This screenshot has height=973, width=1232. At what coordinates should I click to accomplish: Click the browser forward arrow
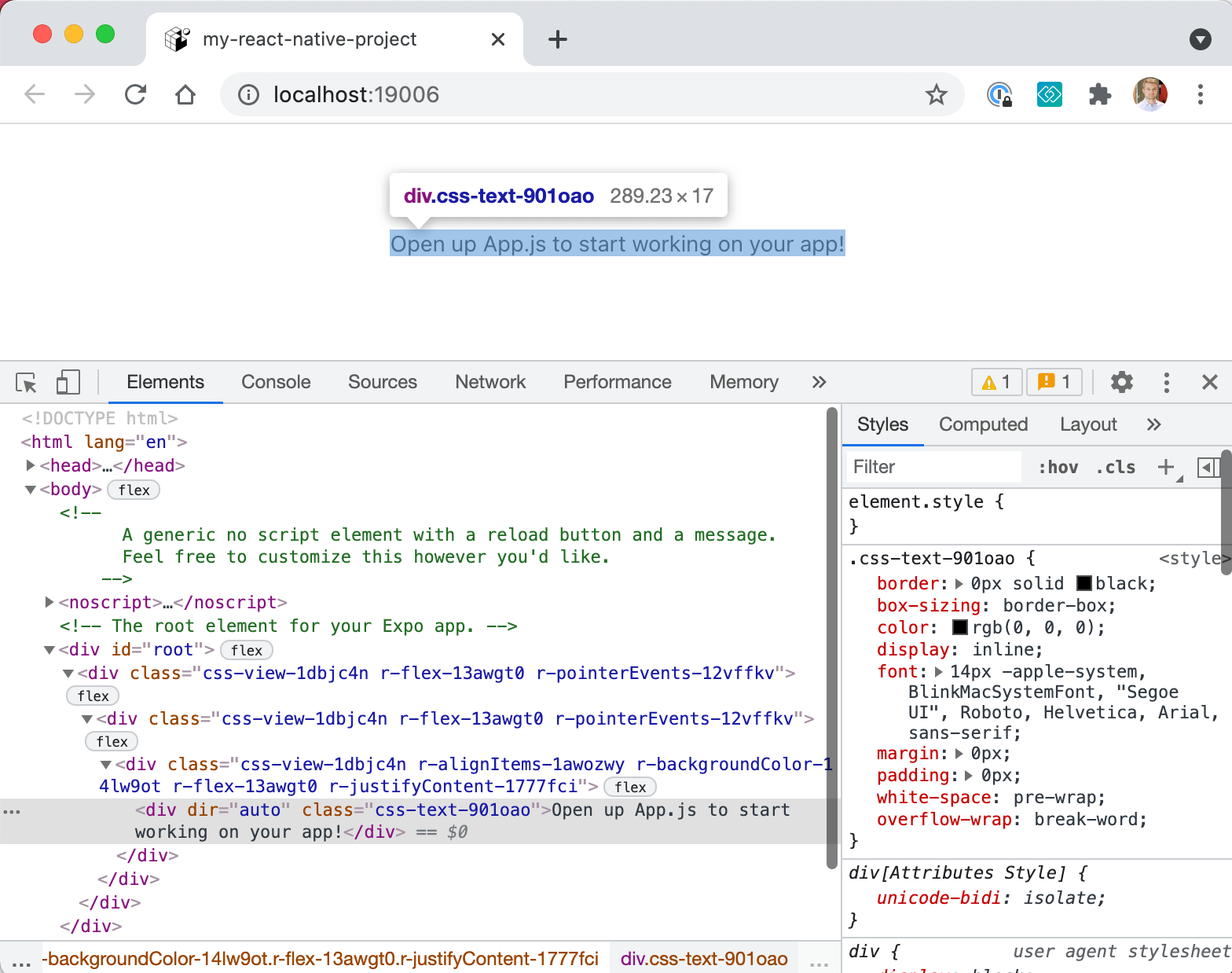[x=85, y=95]
